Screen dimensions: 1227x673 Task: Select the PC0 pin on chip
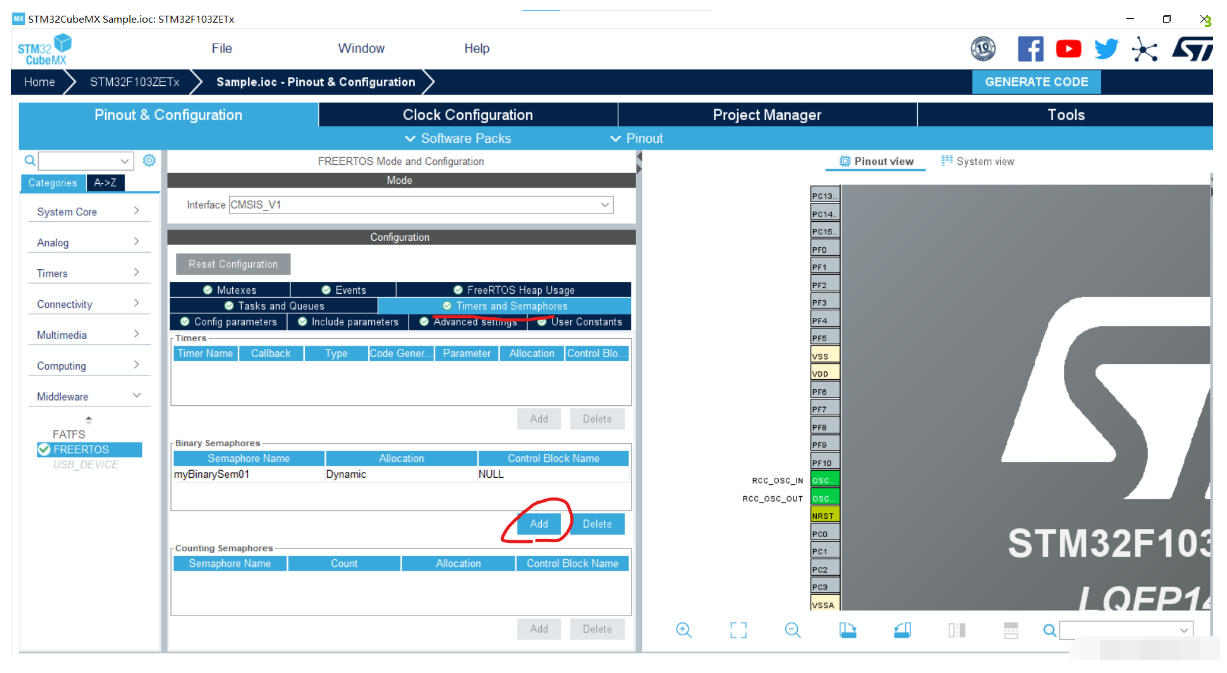[x=824, y=533]
